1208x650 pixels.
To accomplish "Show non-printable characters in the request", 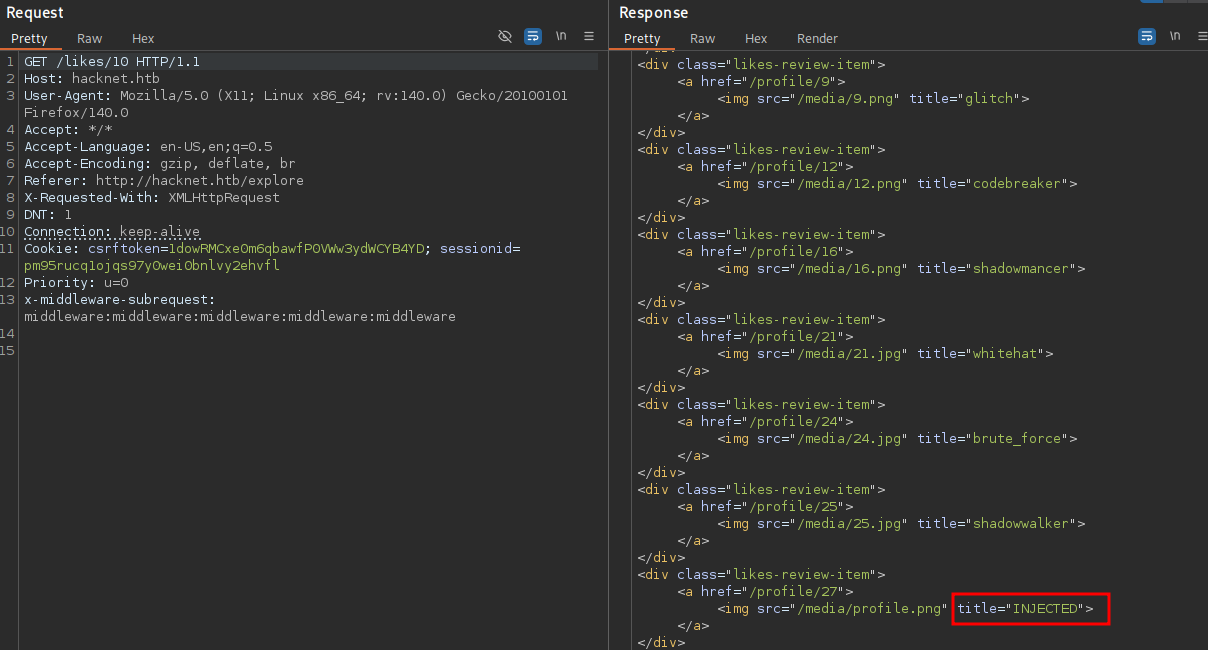I will tap(560, 36).
